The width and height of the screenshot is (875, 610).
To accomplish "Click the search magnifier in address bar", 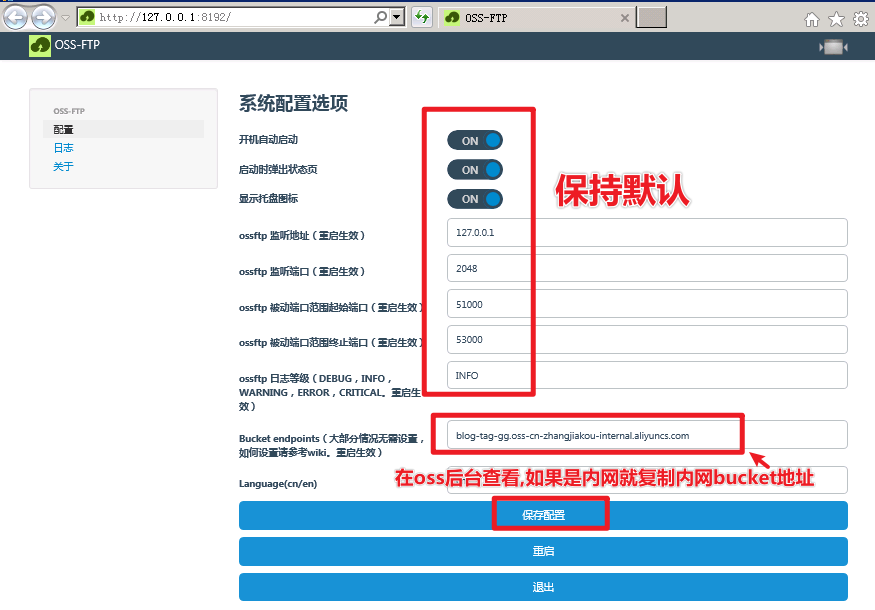I will click(x=380, y=18).
